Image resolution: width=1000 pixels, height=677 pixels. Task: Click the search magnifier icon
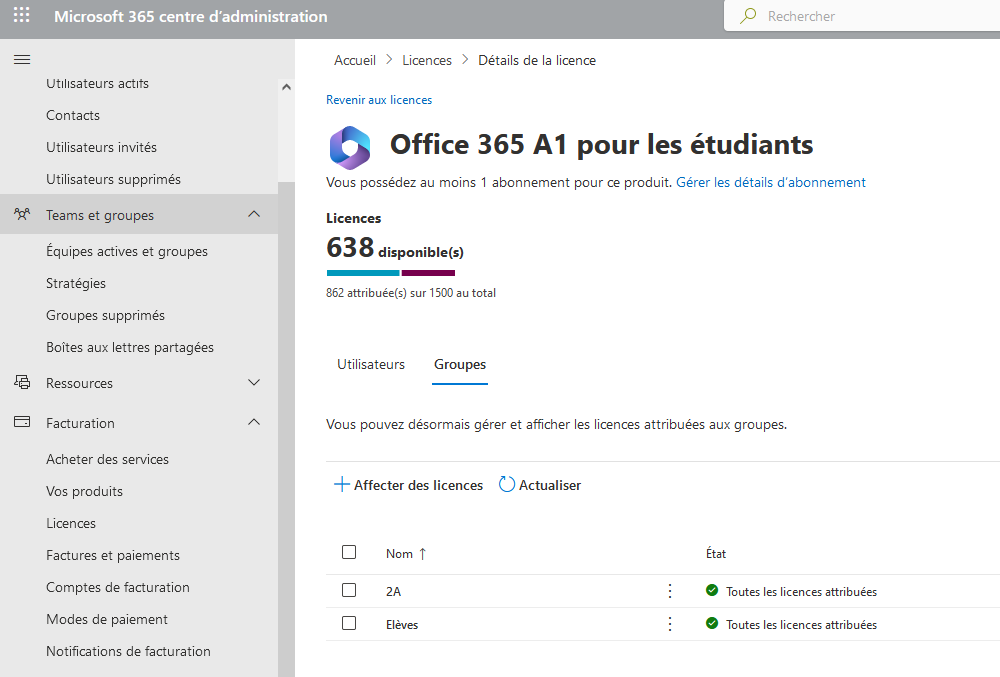[x=748, y=16]
